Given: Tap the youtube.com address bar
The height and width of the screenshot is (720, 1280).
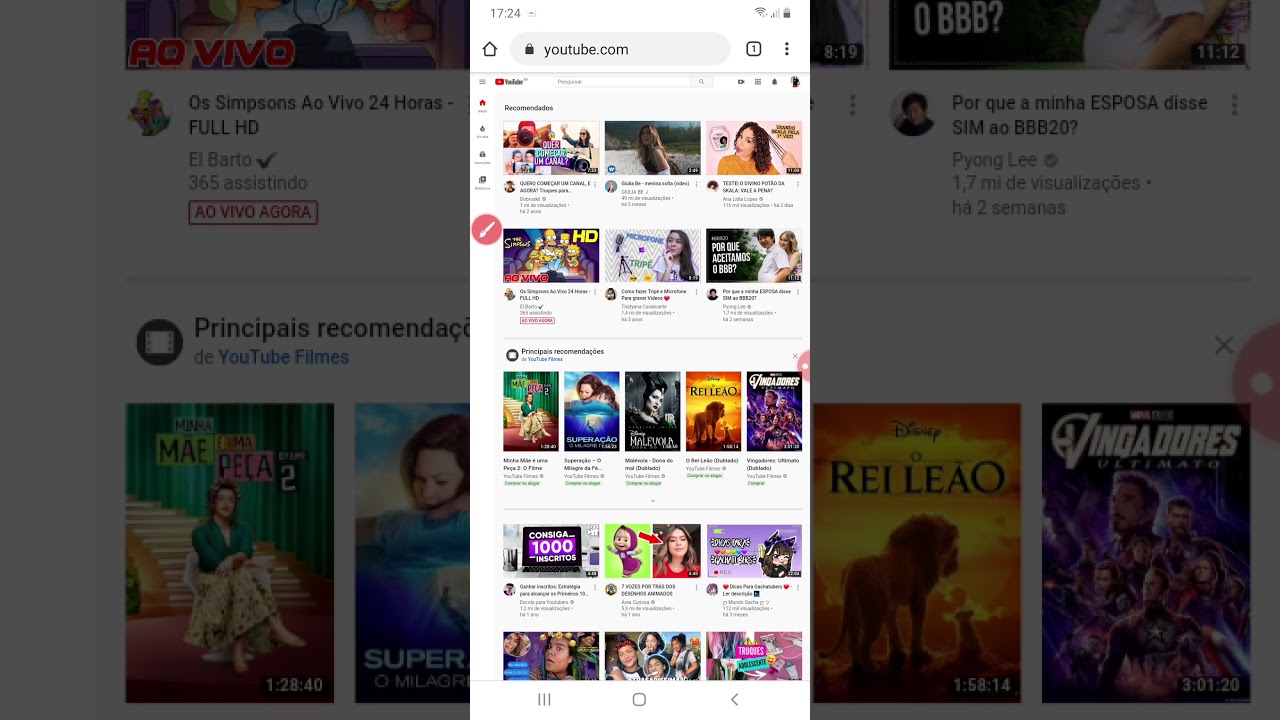Looking at the screenshot, I should (x=620, y=49).
